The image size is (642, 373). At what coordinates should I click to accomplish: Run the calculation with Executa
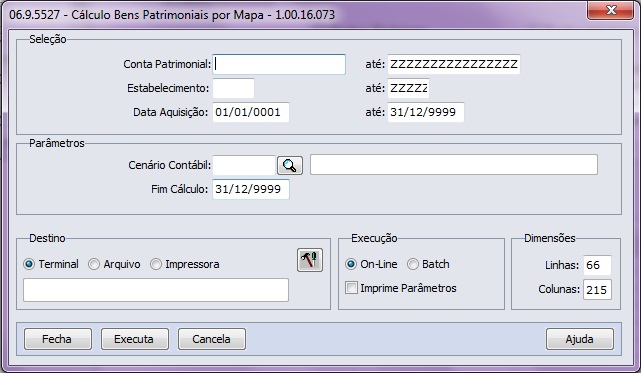pos(135,339)
